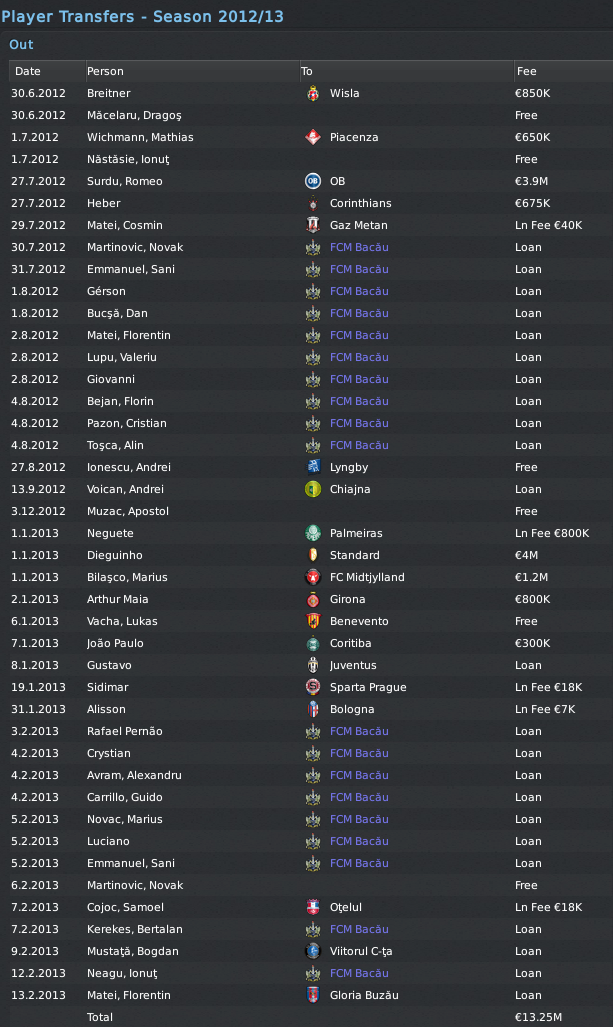Click the Chiajna club crest icon
Viewport: 613px width, 1027px height.
[x=312, y=489]
